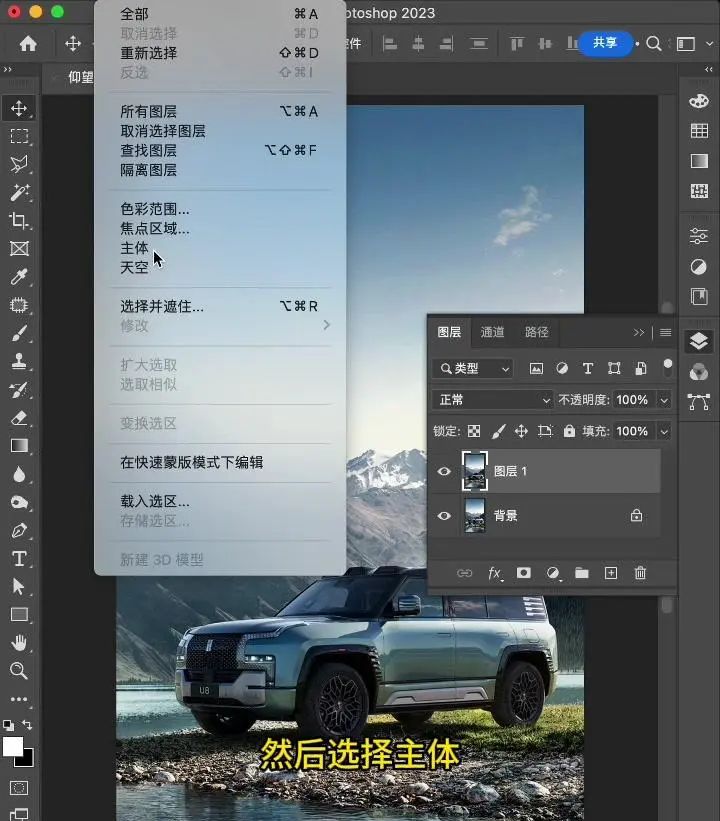Select the Path Selection arrow tool
This screenshot has width=720, height=821.
(19, 586)
